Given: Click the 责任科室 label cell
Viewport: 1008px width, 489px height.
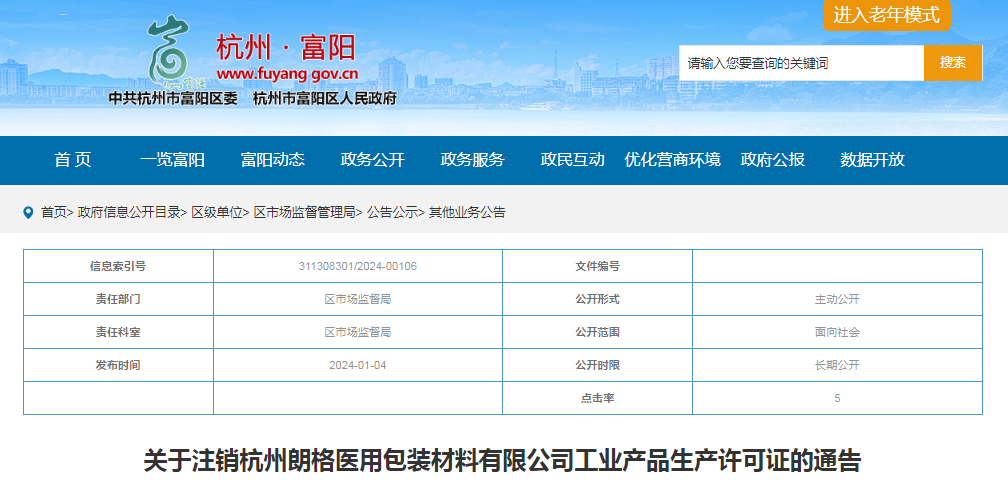Looking at the screenshot, I should [118, 332].
